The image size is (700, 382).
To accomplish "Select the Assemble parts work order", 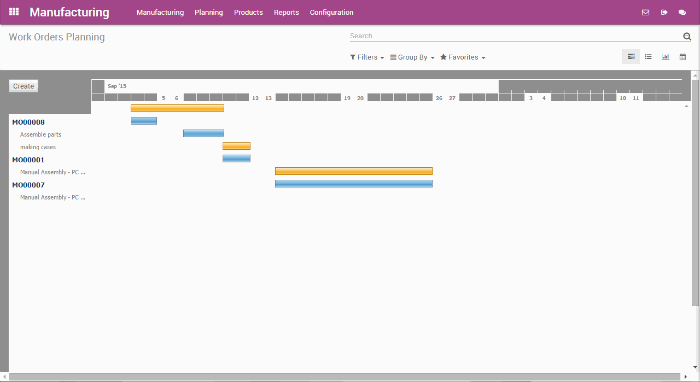I will (x=40, y=134).
